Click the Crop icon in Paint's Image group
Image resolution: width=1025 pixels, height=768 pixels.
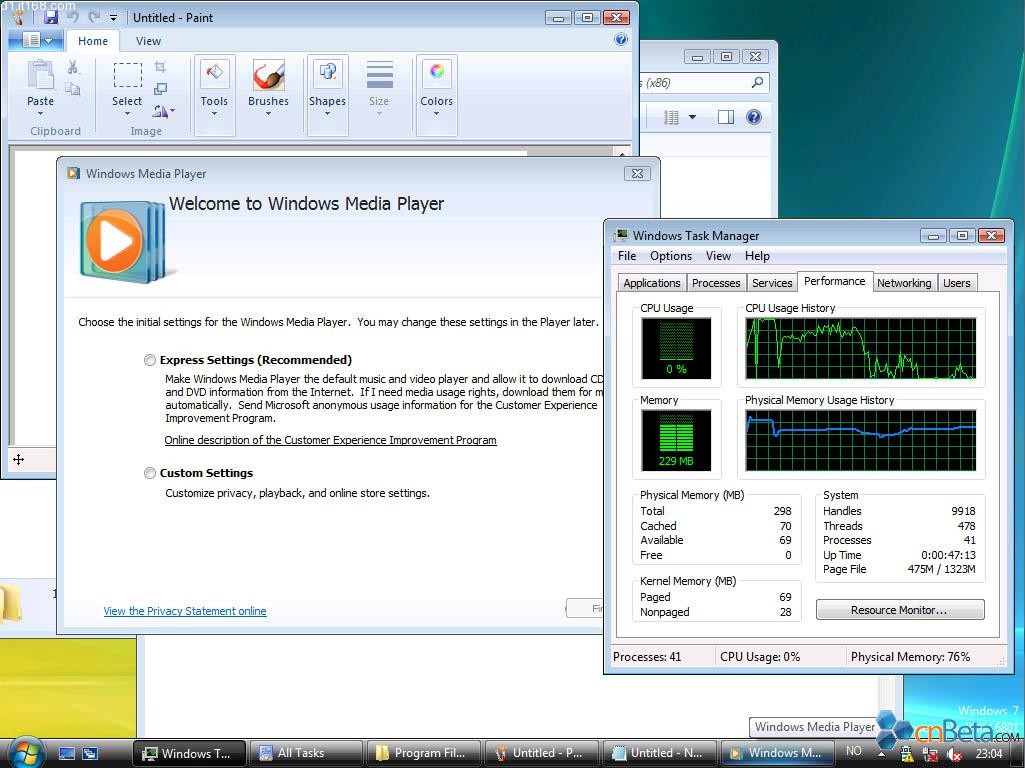click(160, 67)
